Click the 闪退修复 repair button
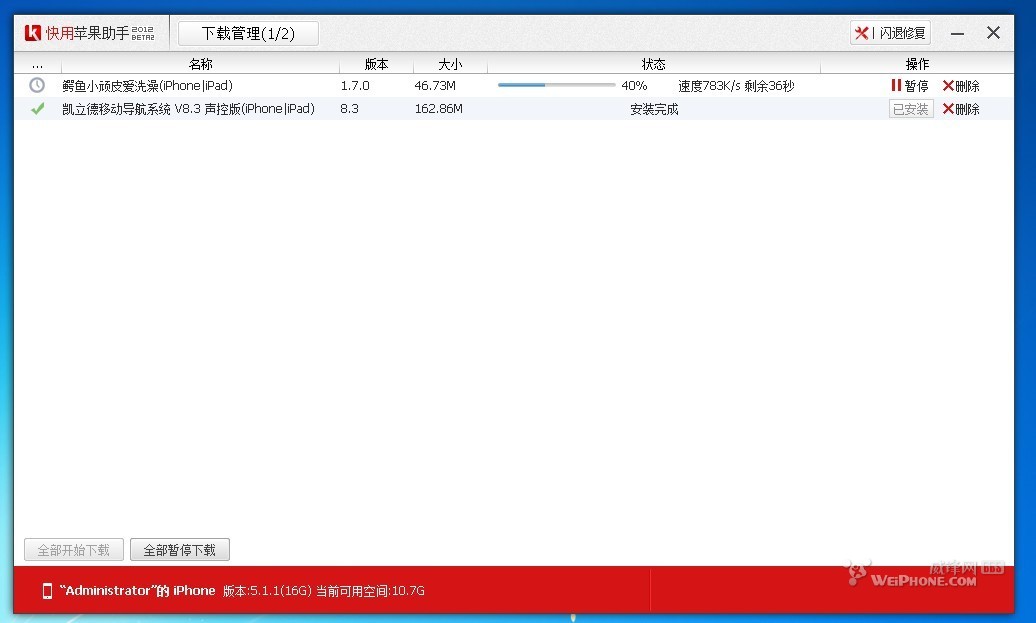This screenshot has width=1036, height=623. click(890, 33)
